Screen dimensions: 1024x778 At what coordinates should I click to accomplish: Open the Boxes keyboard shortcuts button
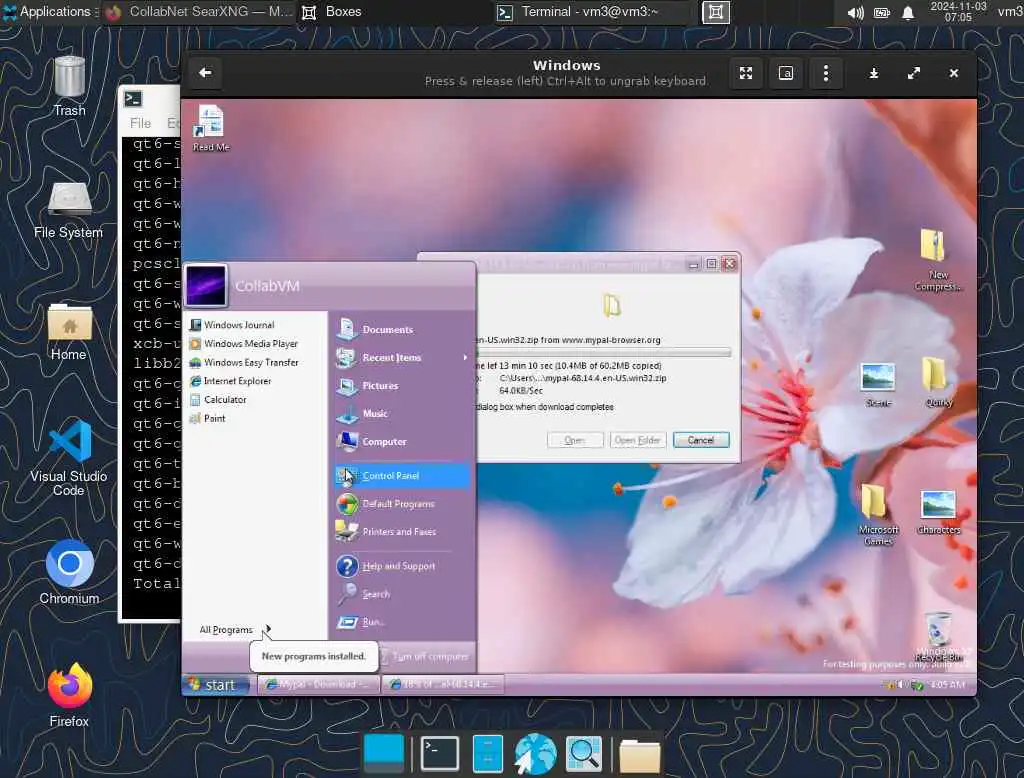click(786, 73)
